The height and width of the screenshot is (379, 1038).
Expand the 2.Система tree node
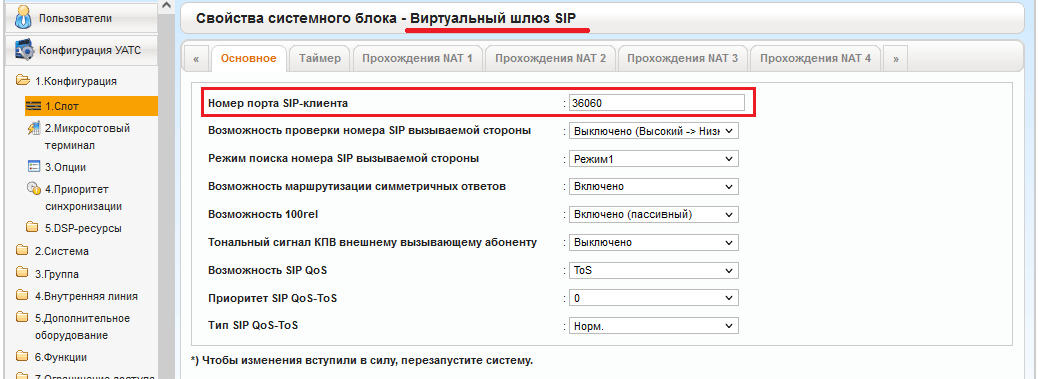(62, 251)
